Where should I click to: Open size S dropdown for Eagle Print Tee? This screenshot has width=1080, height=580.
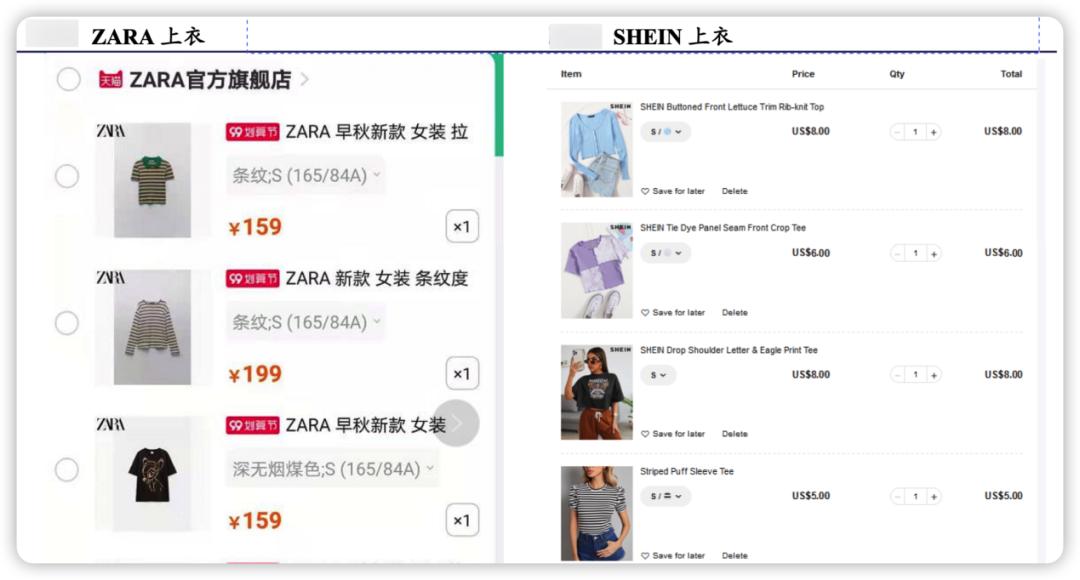pyautogui.click(x=658, y=375)
